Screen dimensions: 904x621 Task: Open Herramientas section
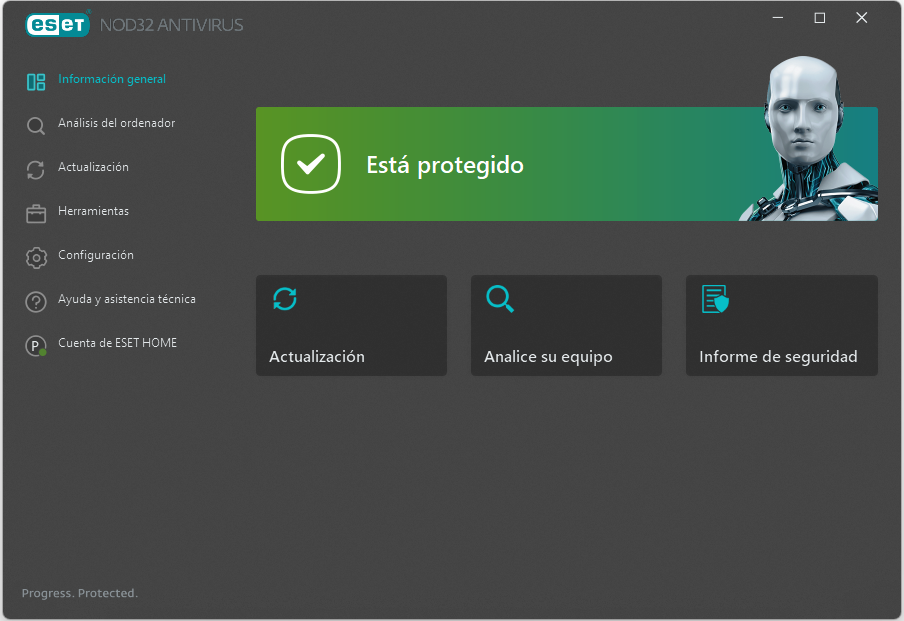coord(93,211)
